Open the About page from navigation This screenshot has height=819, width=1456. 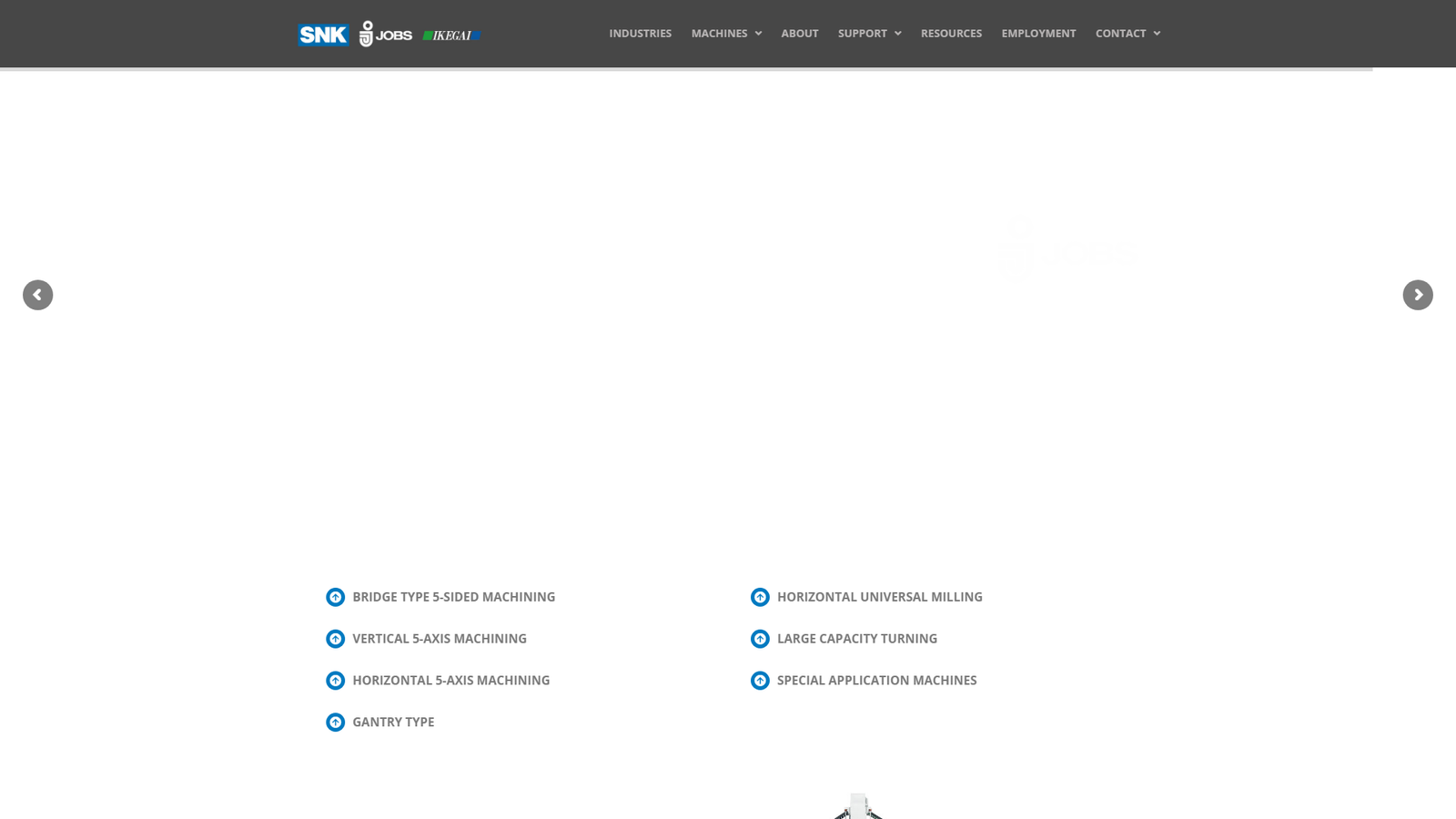pos(799,34)
